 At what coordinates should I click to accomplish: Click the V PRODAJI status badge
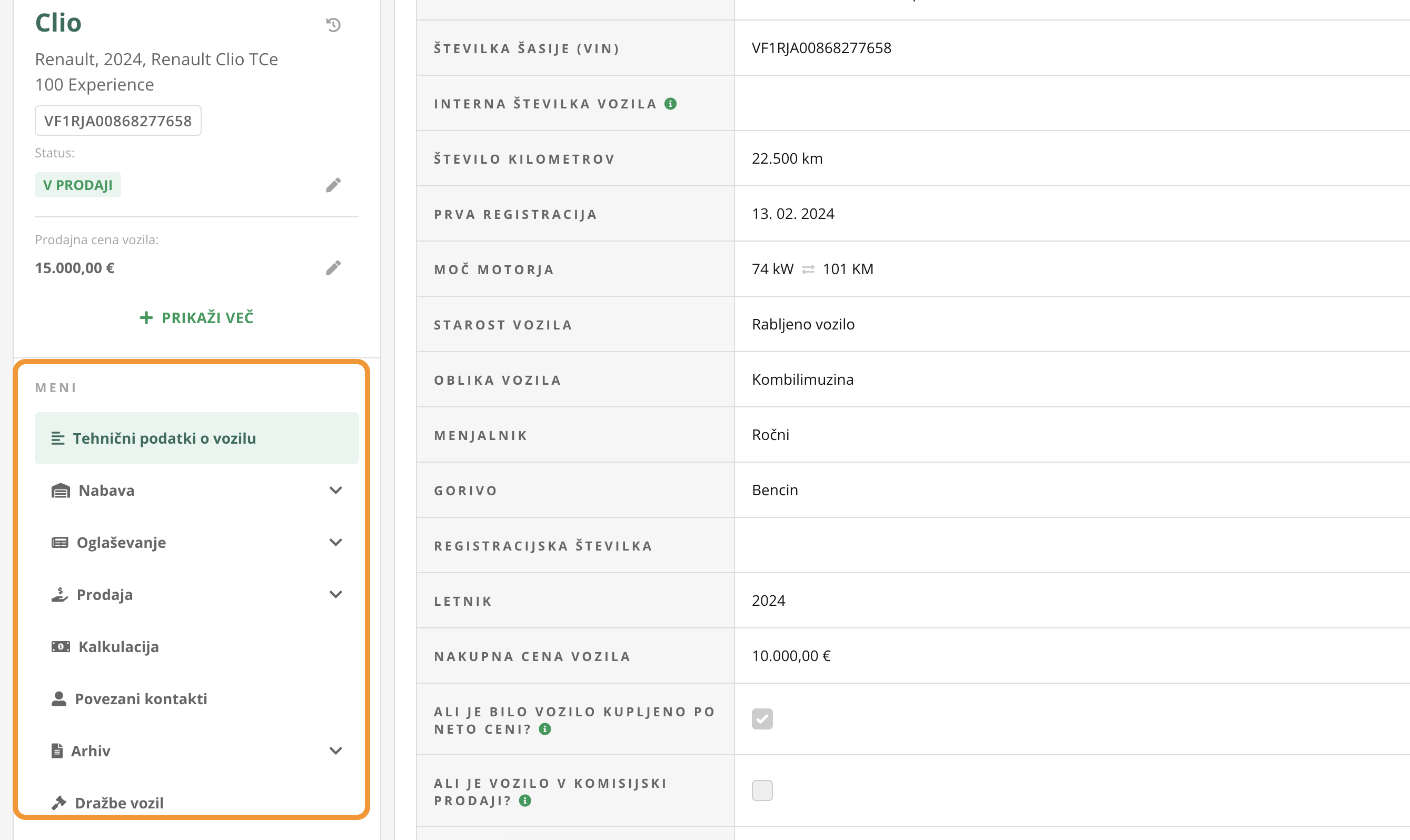point(77,185)
